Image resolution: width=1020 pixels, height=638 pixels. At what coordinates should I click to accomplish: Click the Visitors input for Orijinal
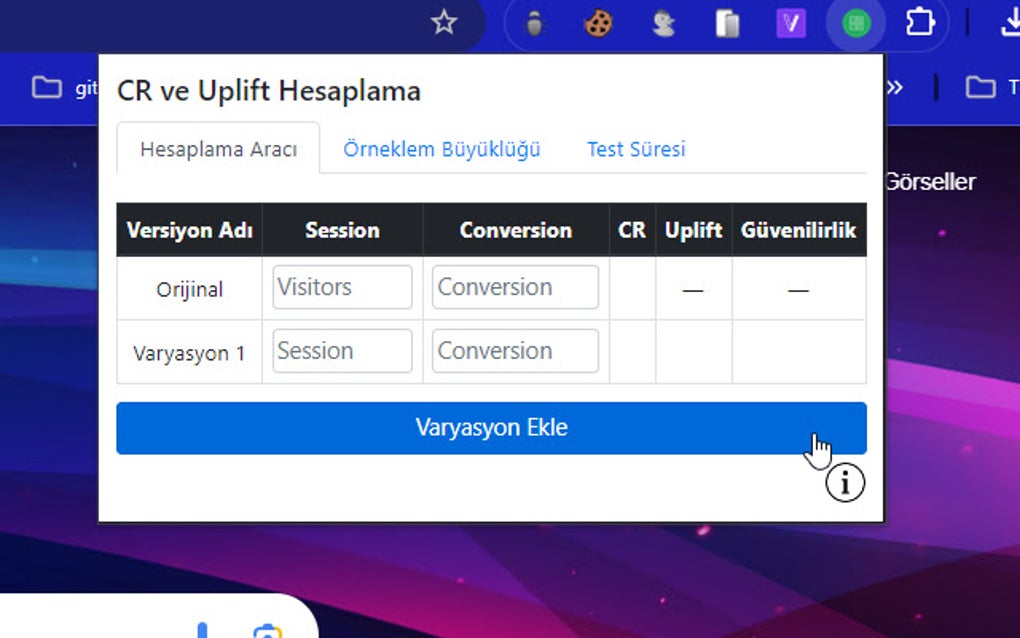point(341,287)
